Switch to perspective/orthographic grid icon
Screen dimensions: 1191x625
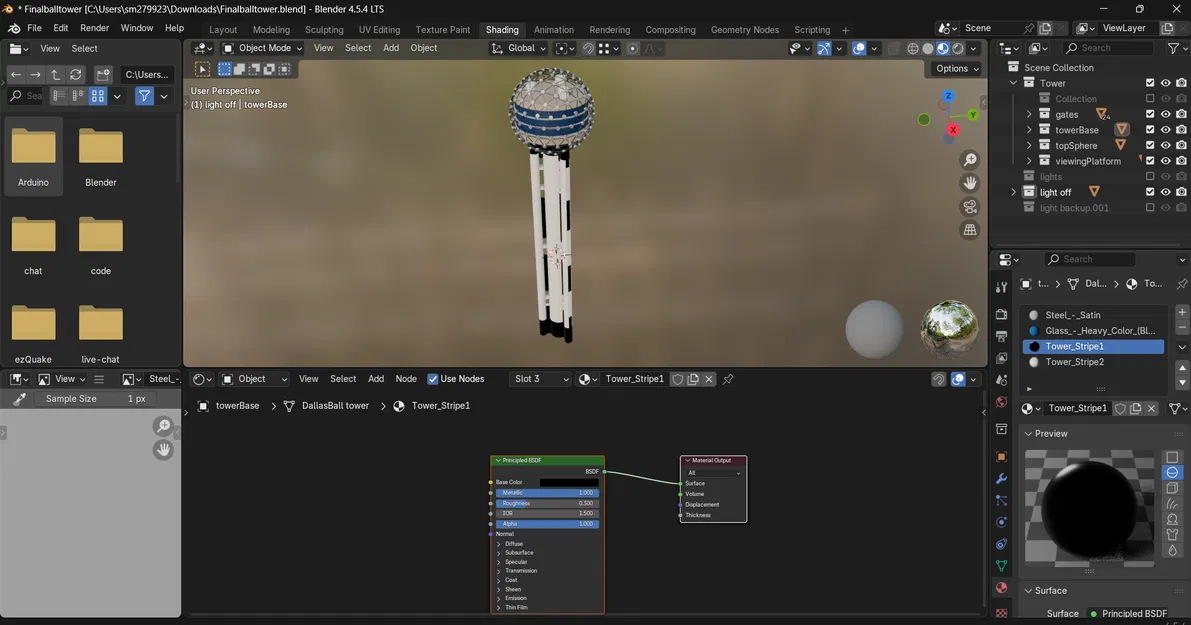969,230
